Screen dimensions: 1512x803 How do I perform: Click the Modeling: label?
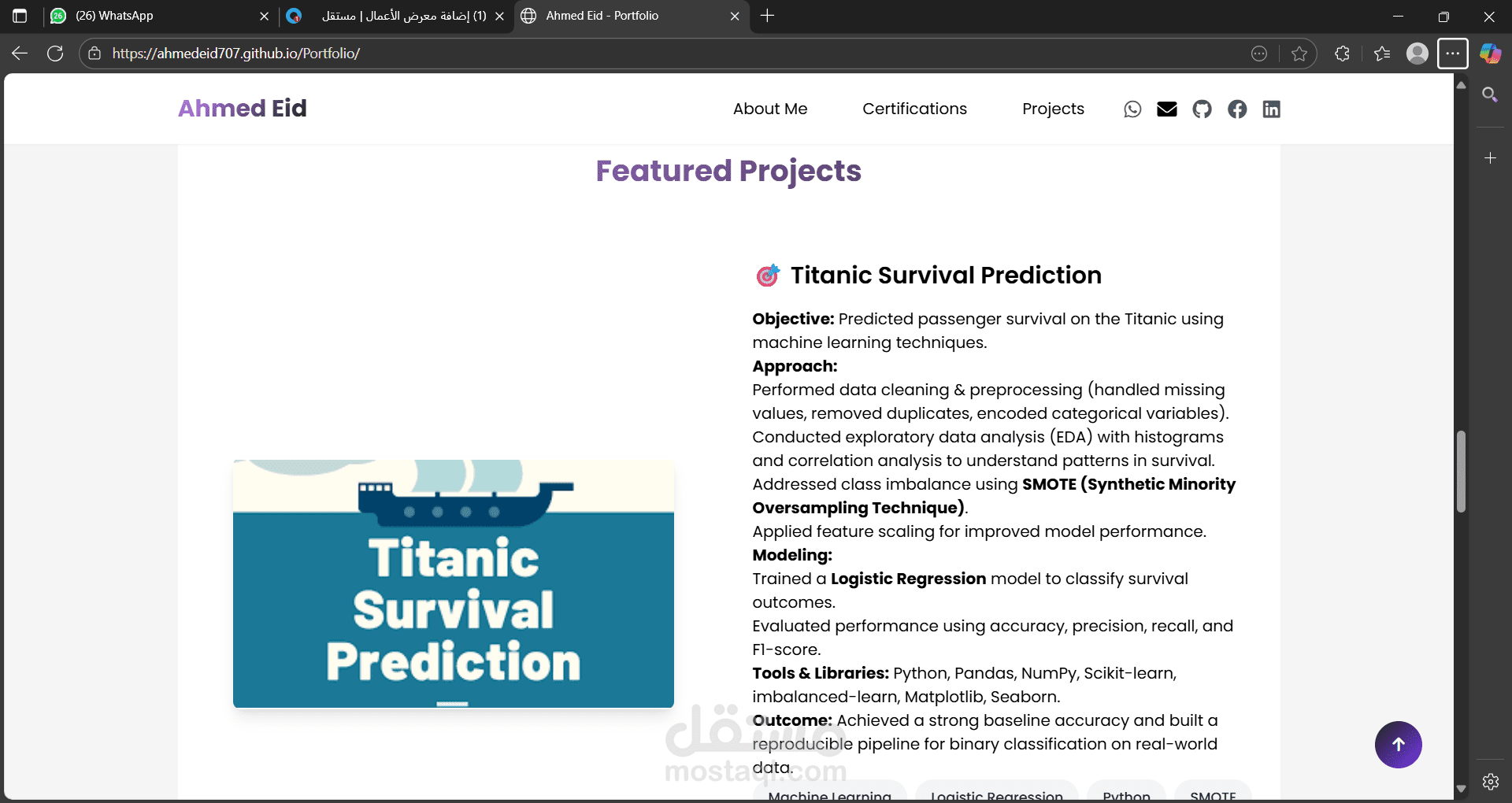(x=792, y=555)
